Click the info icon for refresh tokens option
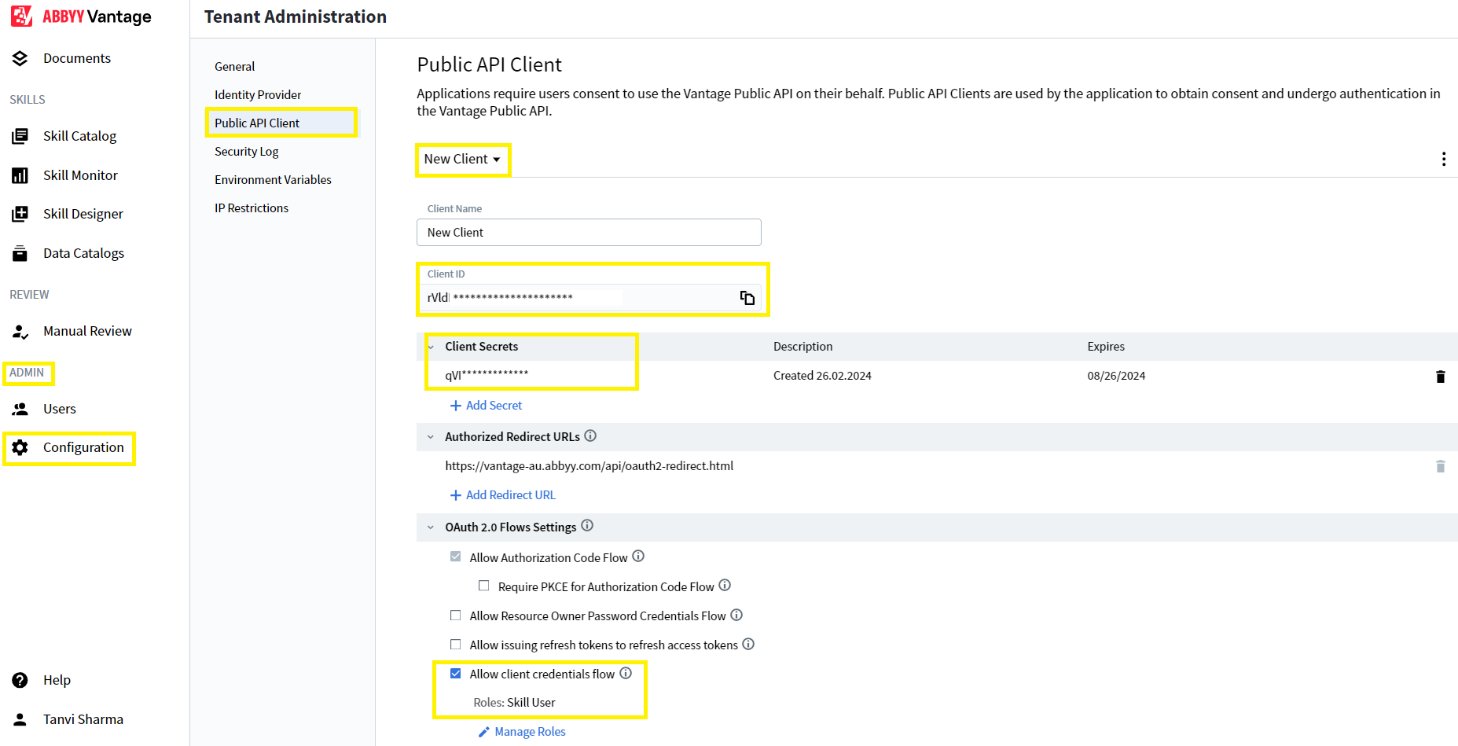This screenshot has height=746, width=1458. (x=748, y=644)
